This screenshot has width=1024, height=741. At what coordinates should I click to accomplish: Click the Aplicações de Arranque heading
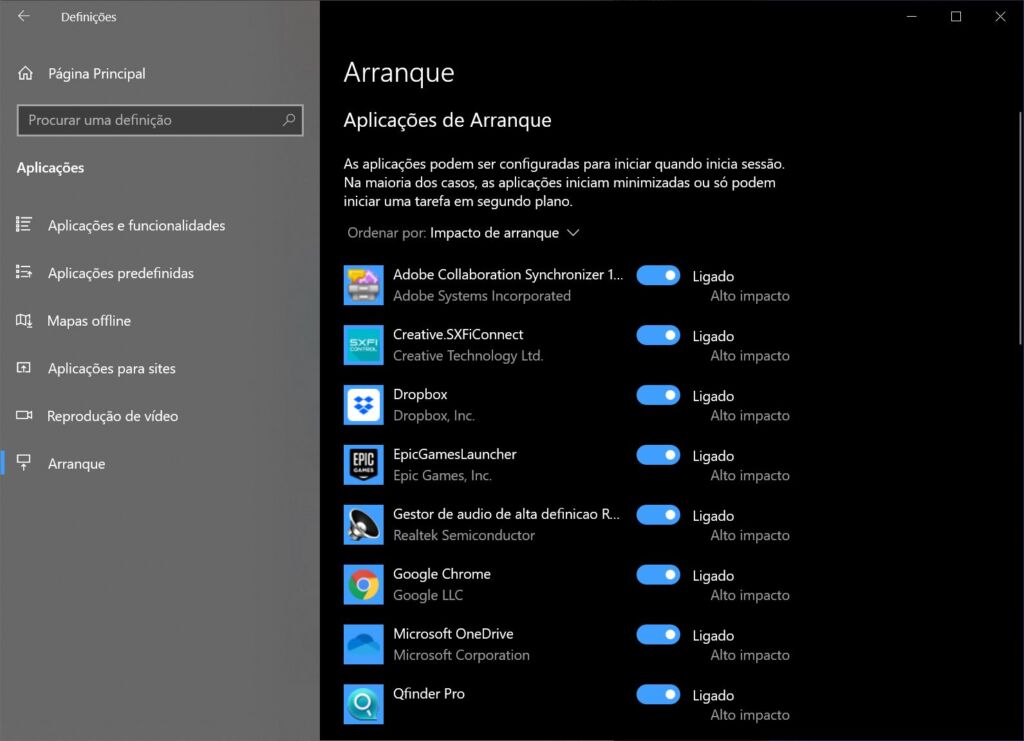tap(447, 120)
